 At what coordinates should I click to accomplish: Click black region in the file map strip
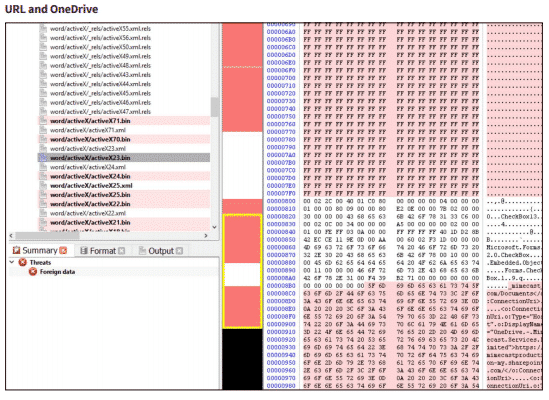242,359
